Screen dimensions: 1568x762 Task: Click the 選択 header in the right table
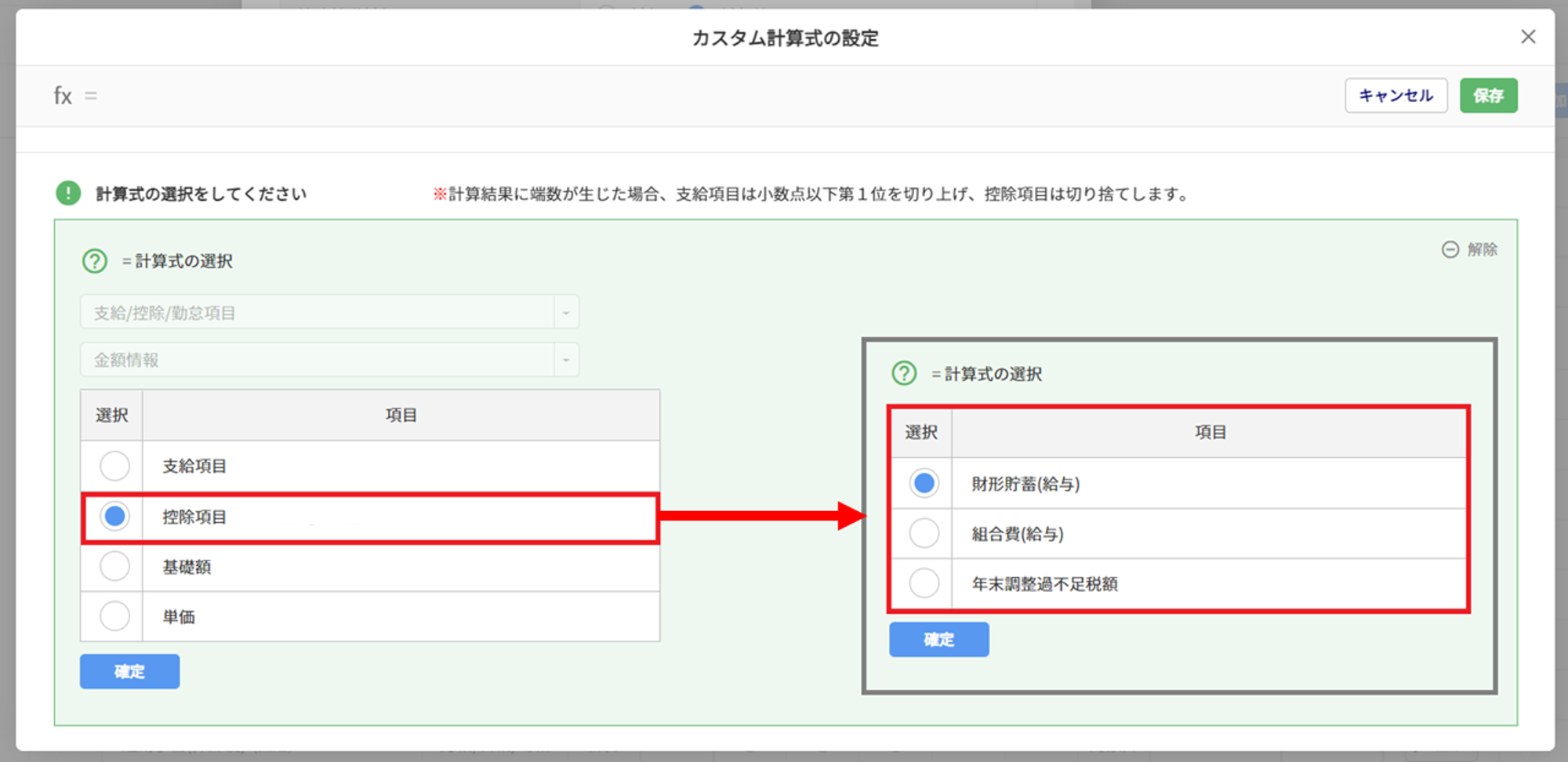[921, 432]
